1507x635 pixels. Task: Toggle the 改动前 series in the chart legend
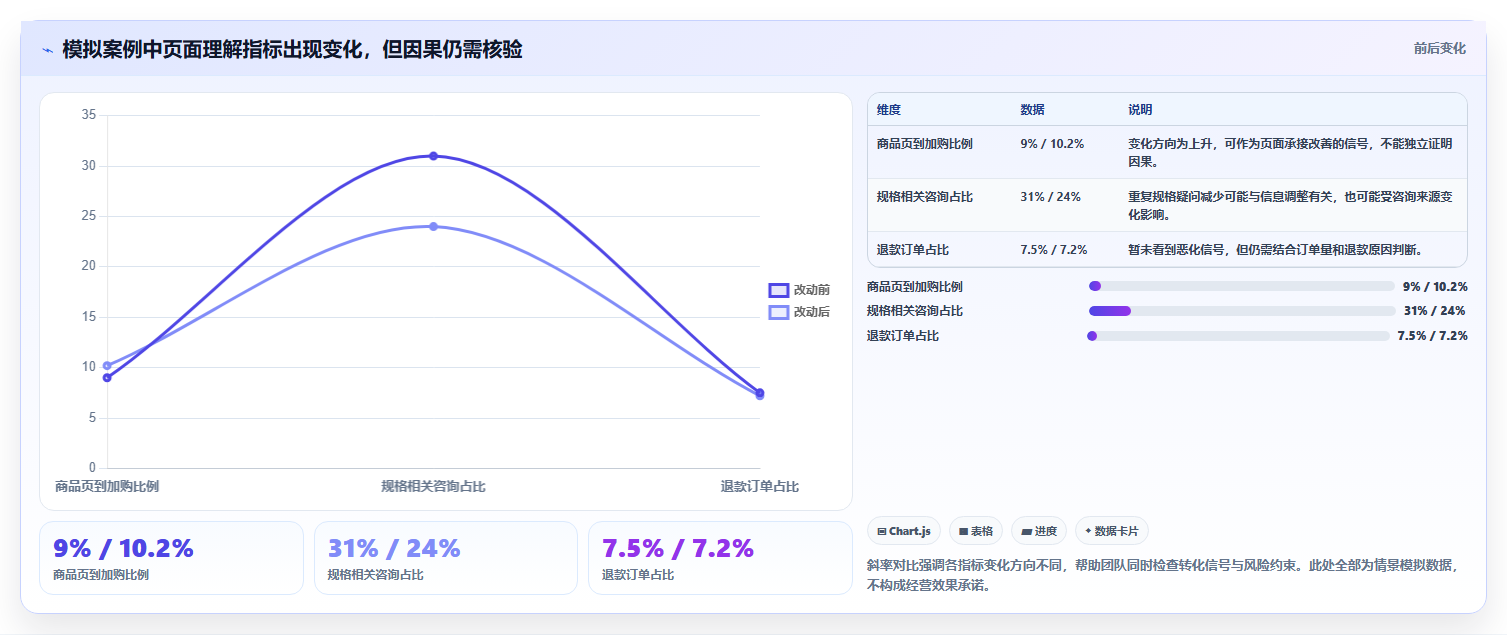(799, 290)
